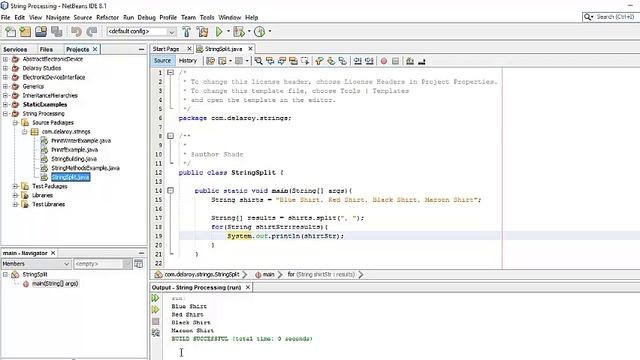Select StringMethodsExample.java in project tree
This screenshot has height=360, width=640.
85,168
